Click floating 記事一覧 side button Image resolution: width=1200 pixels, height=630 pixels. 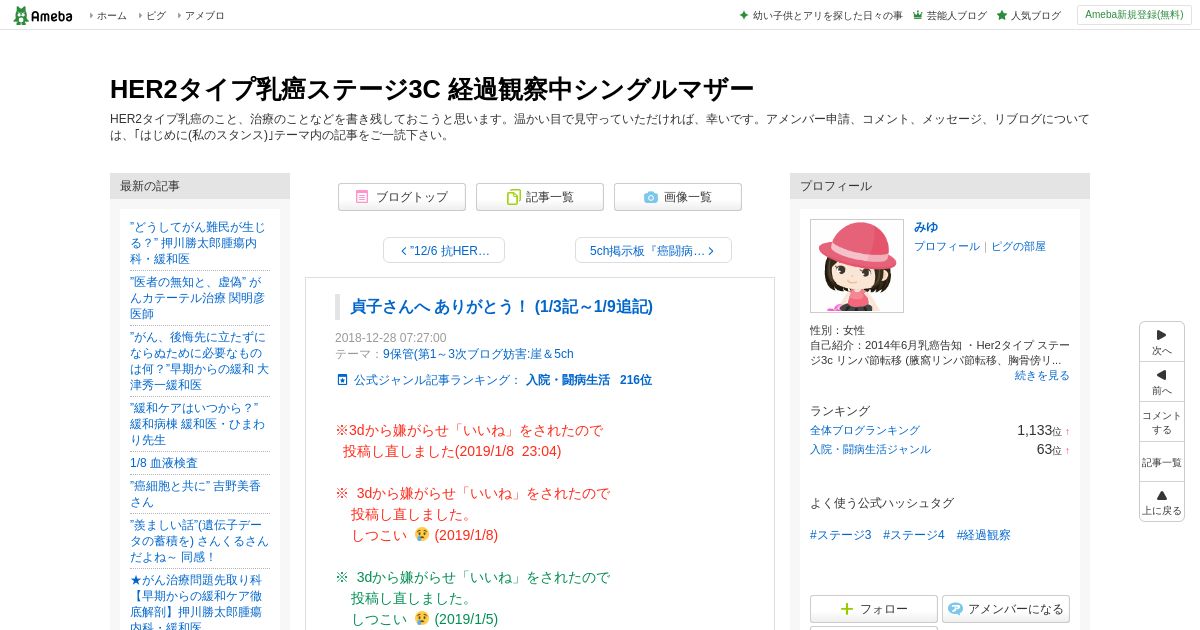(x=1162, y=462)
